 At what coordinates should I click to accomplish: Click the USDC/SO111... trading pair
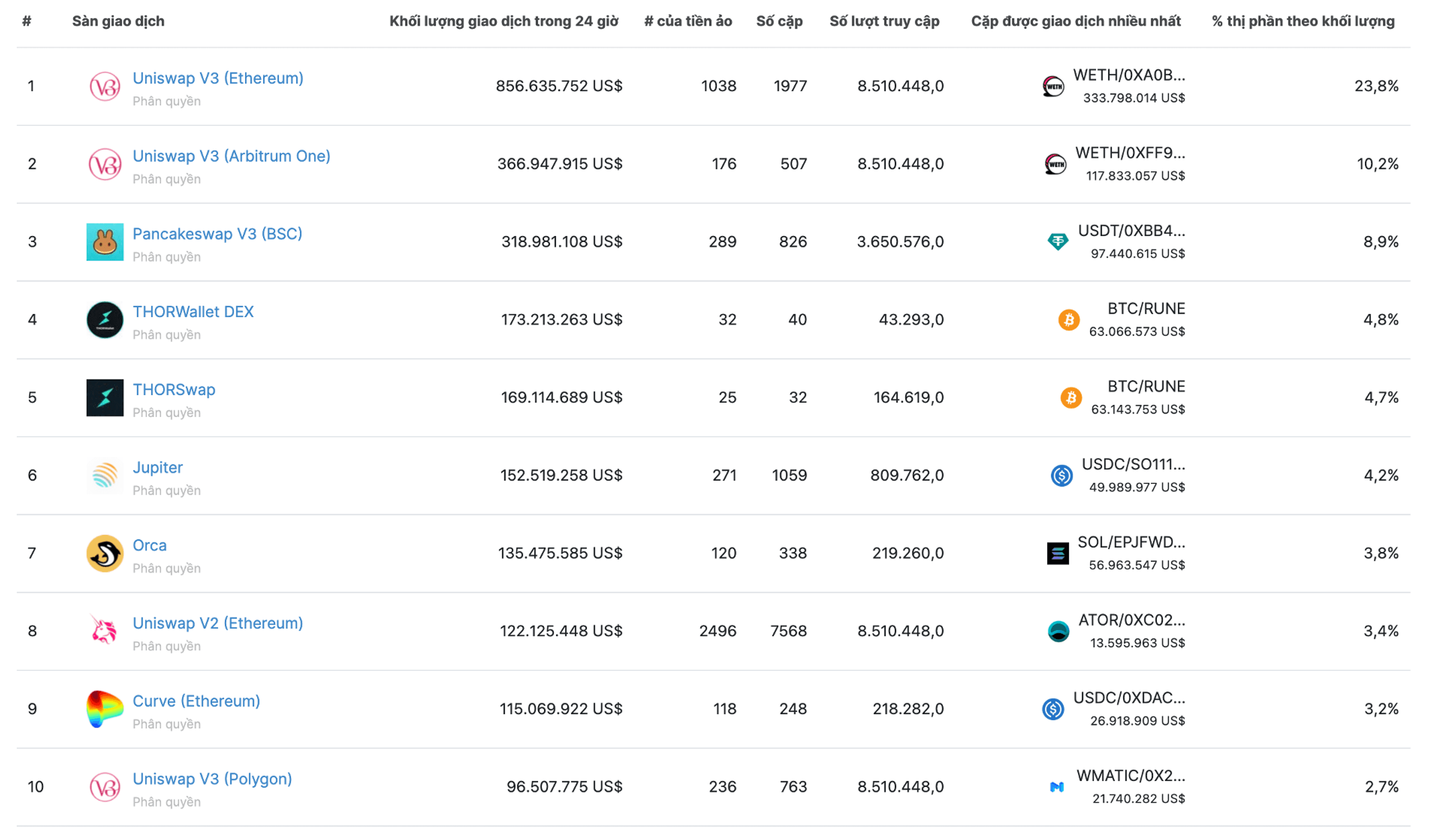pyautogui.click(x=1134, y=464)
